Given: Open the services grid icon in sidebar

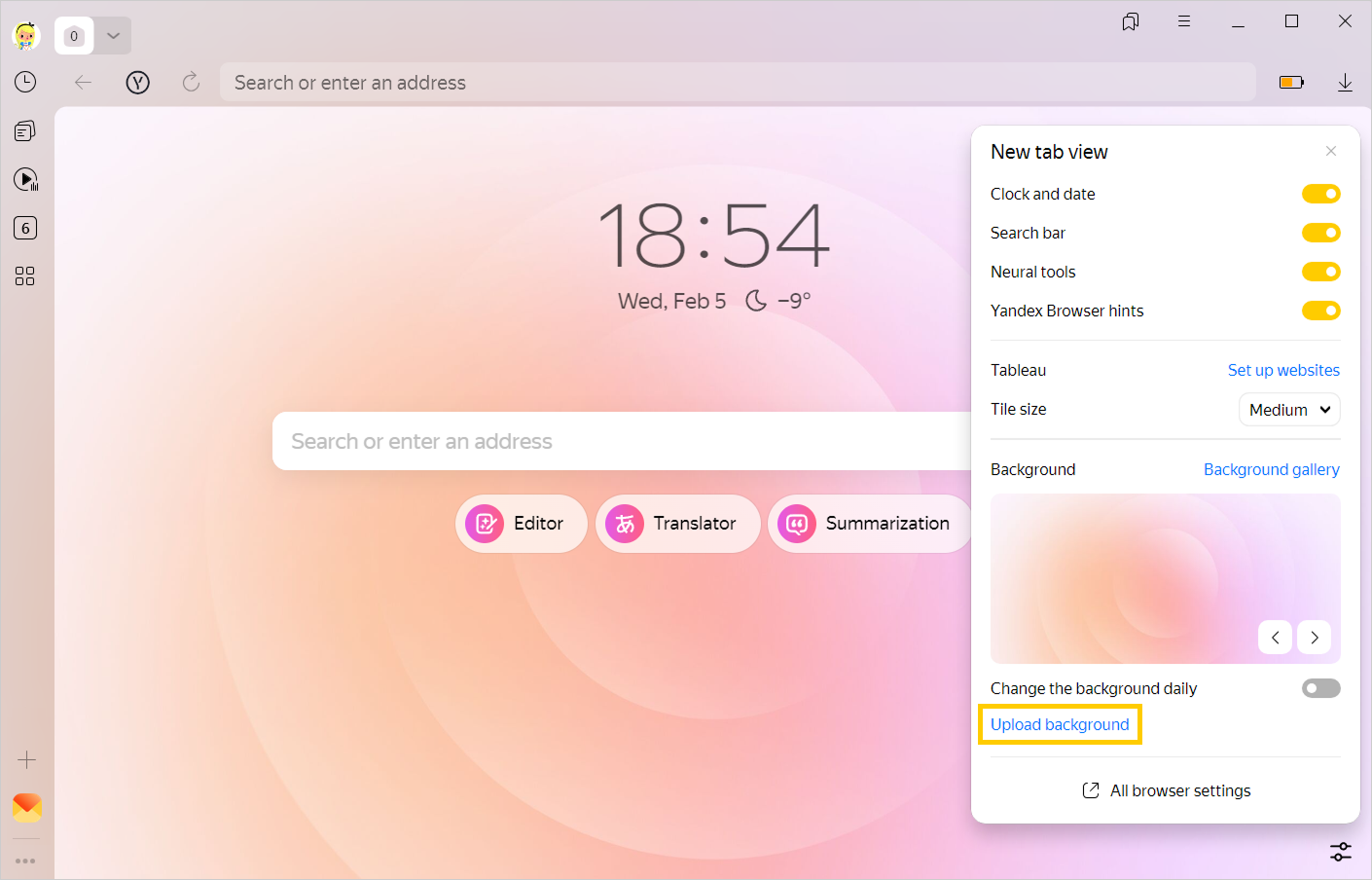Looking at the screenshot, I should tap(25, 276).
